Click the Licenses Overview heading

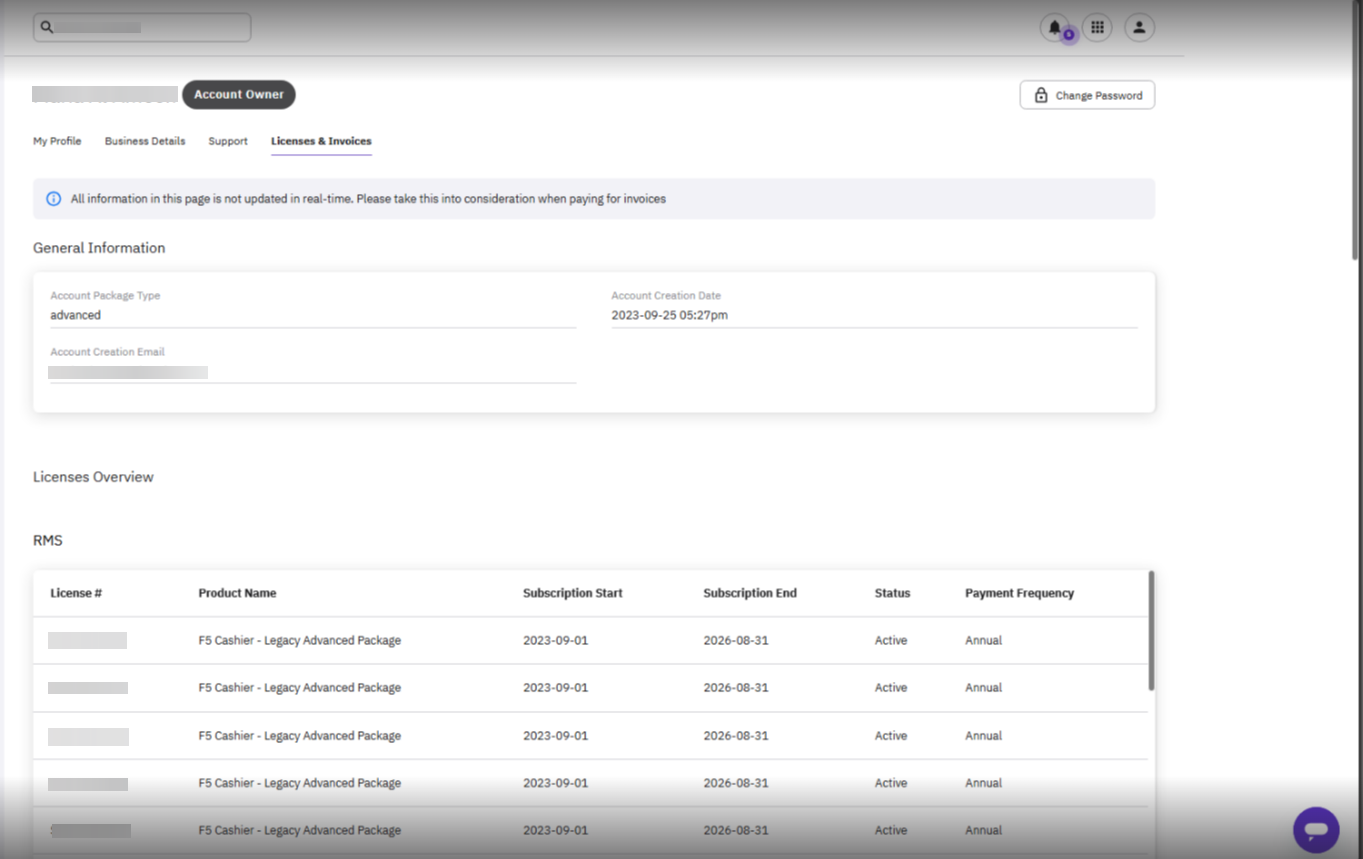coord(93,477)
